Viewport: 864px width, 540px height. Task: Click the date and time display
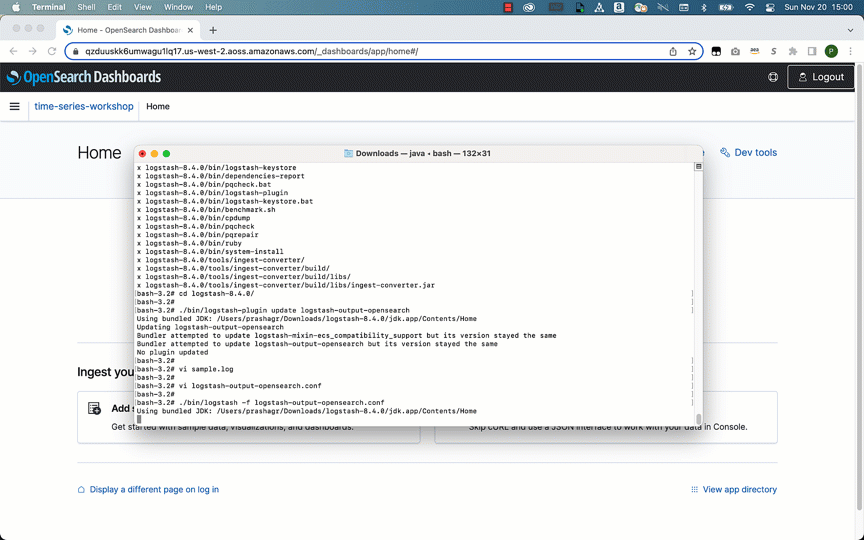(818, 7)
